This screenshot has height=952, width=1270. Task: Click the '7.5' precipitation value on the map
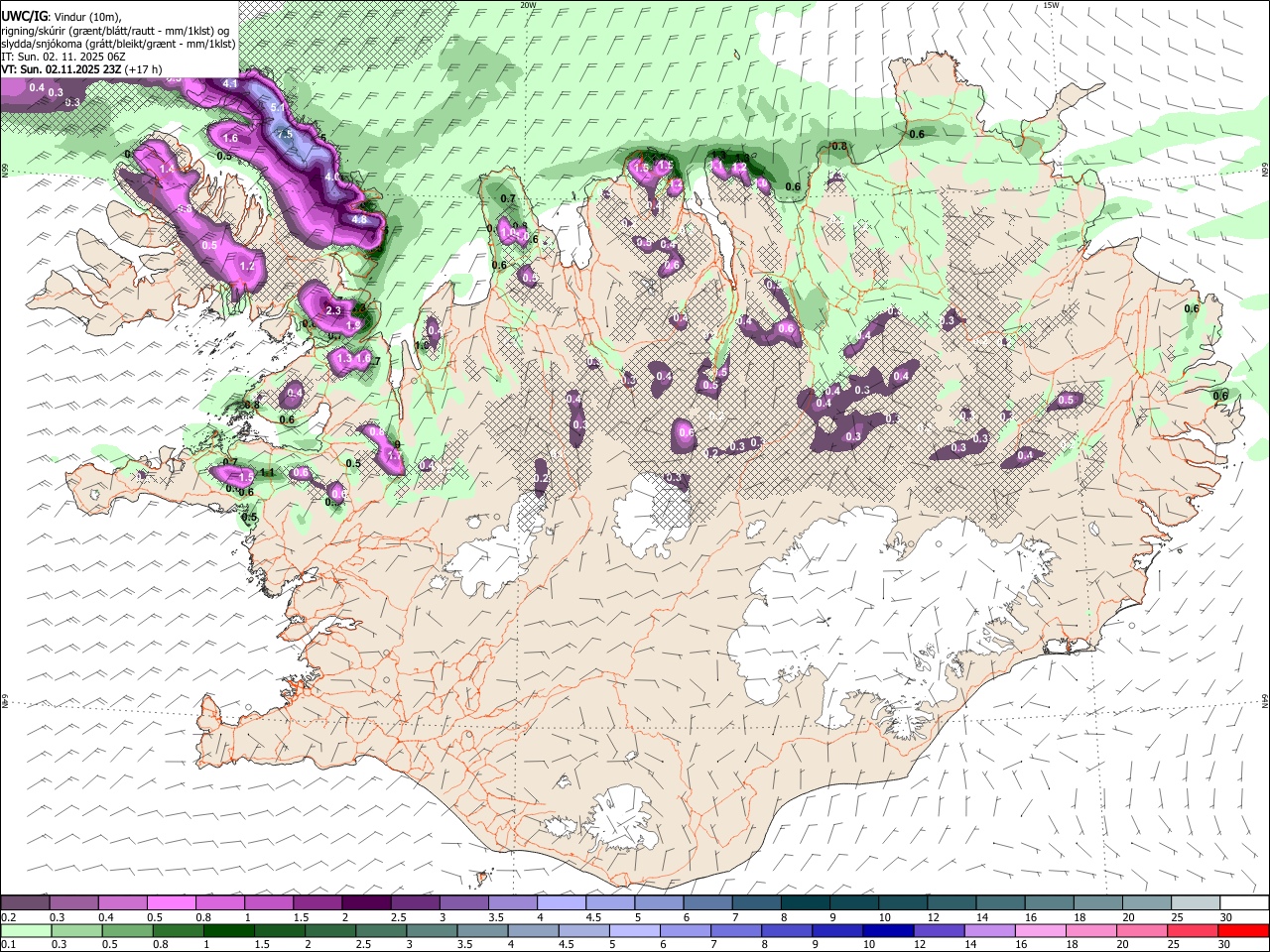coord(284,134)
